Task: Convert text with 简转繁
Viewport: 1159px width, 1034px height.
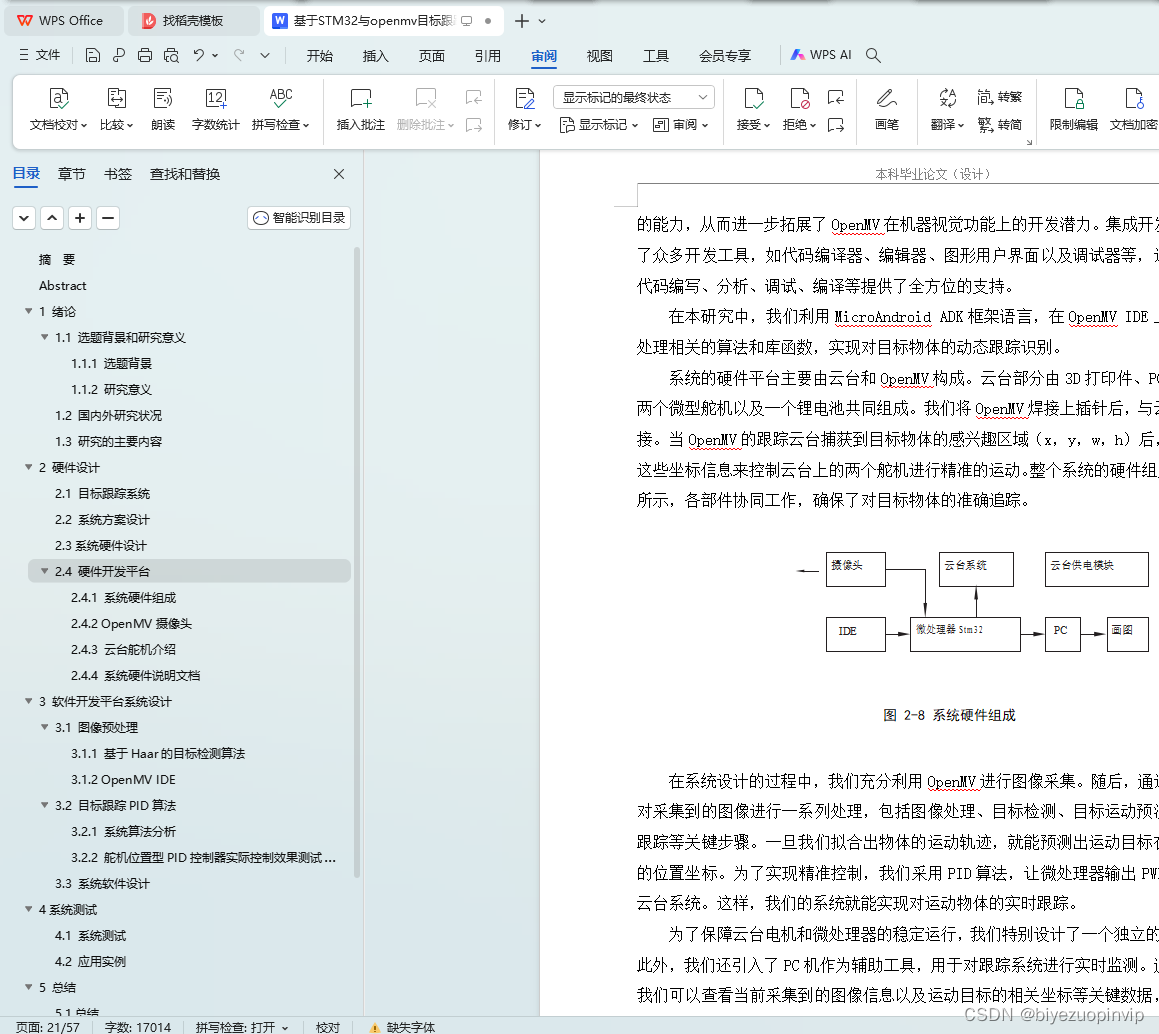Action: coord(999,97)
